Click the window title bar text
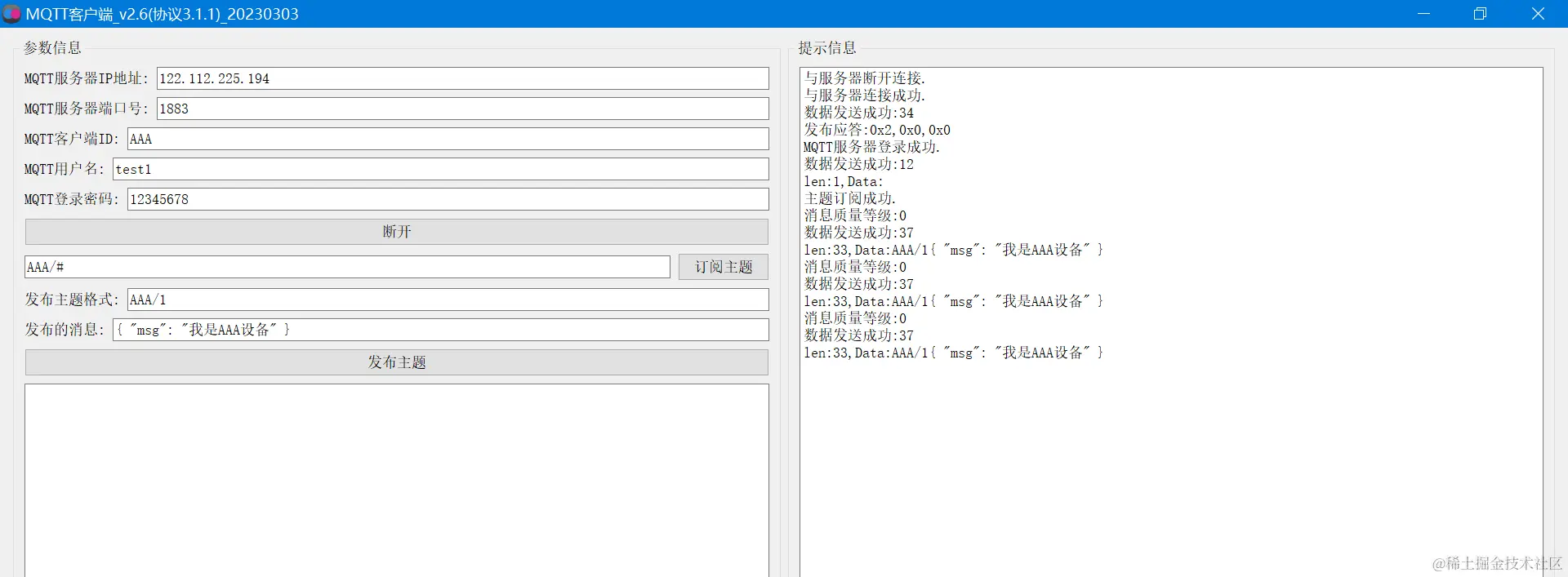Screen dimensions: 1568x577 tap(163, 14)
